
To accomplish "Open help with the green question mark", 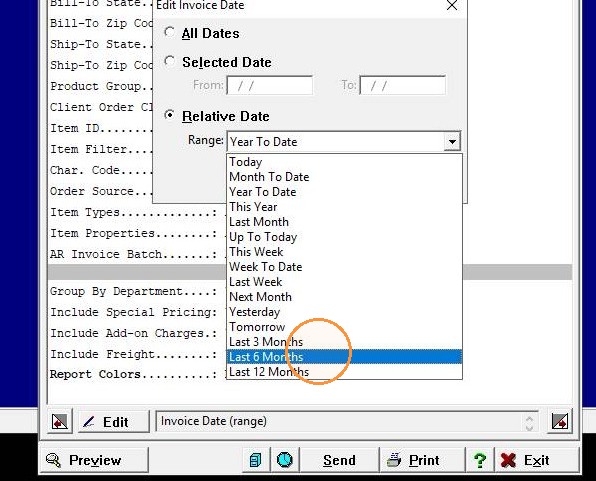I will click(x=480, y=460).
